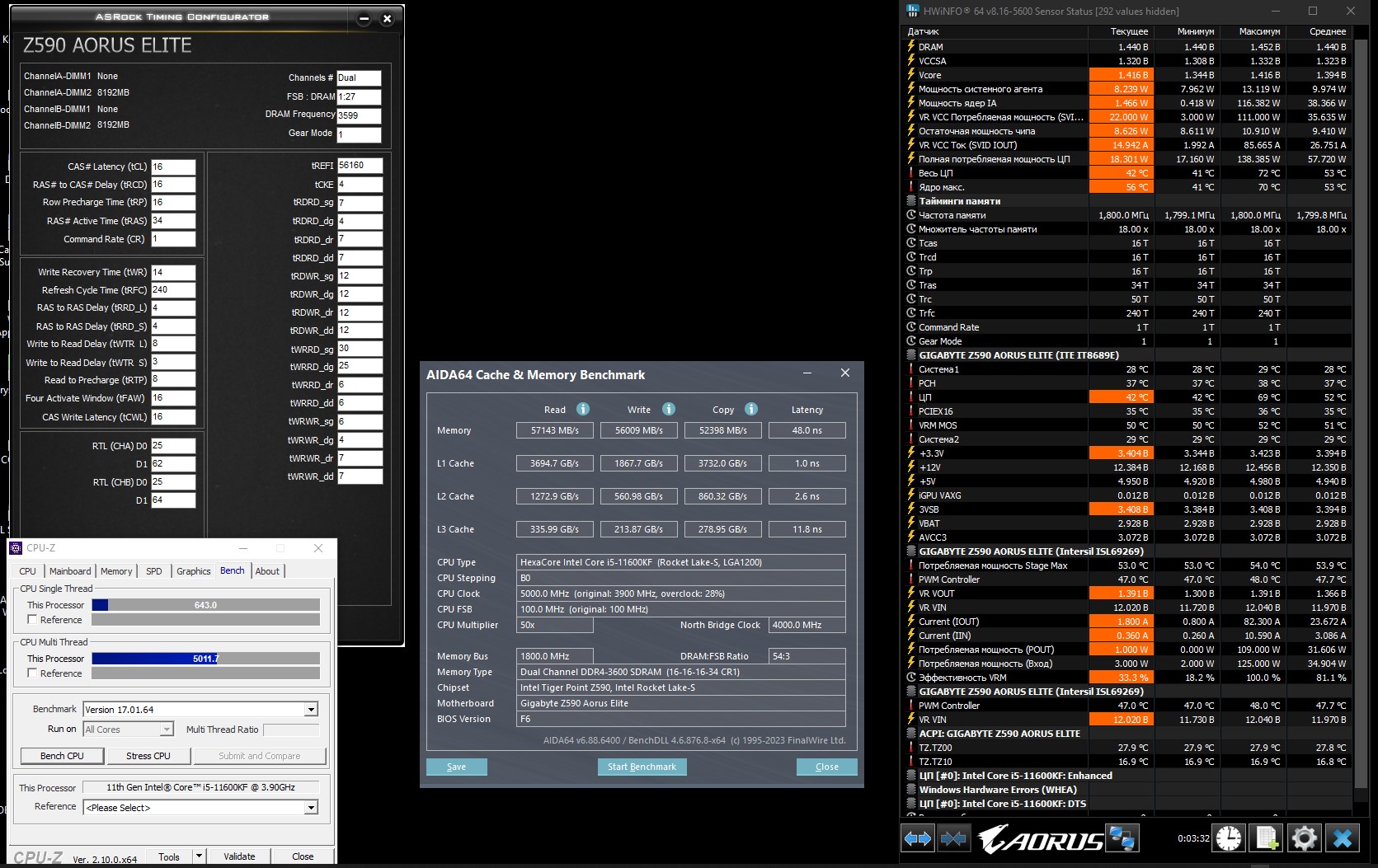
Task: Click the chip icon beside Тайминги памяти
Action: pos(911,200)
